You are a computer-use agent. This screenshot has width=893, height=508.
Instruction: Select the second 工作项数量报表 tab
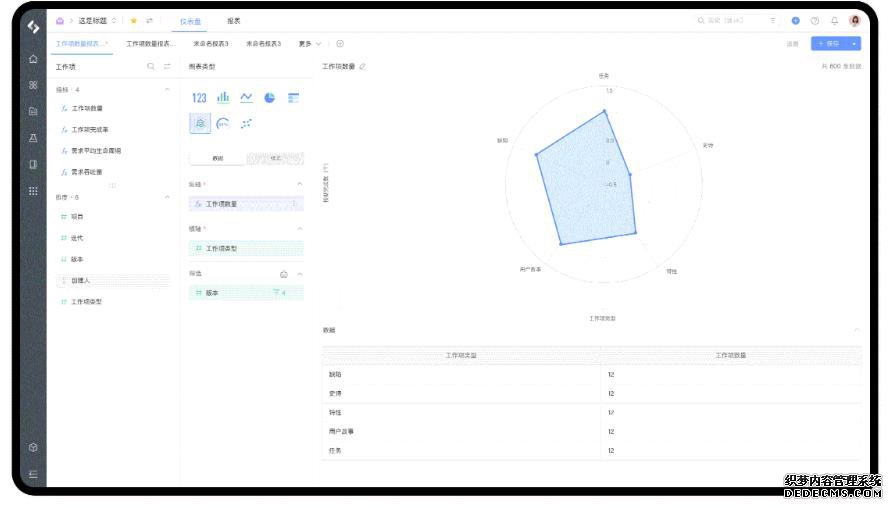(151, 44)
